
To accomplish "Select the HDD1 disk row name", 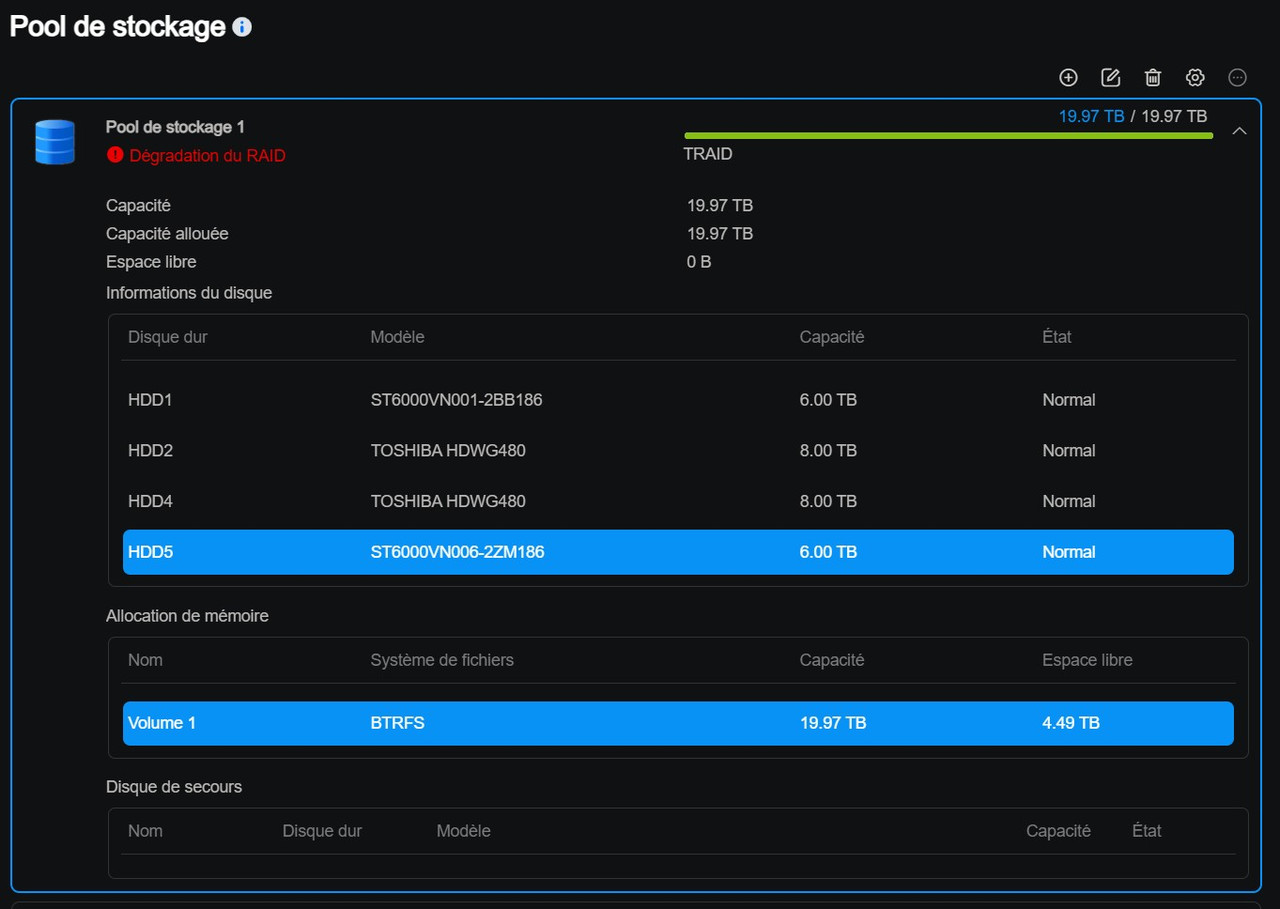I will click(x=150, y=400).
